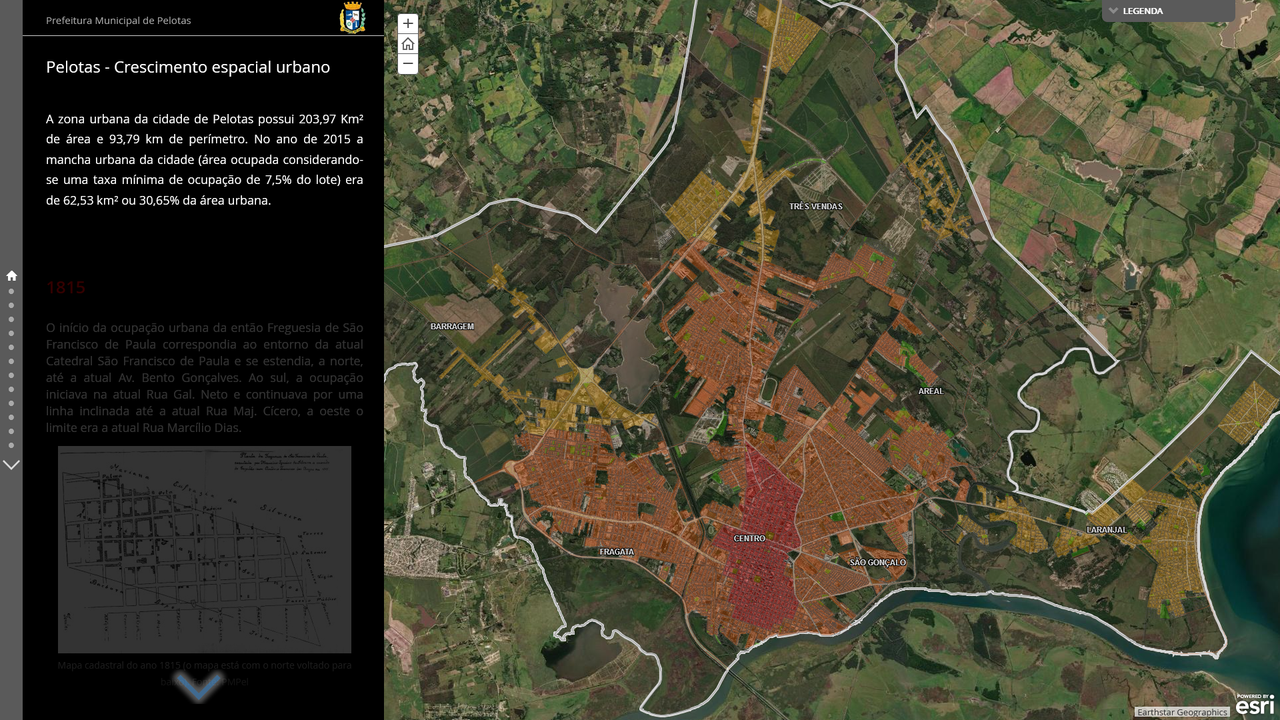Return map to default extent via home icon
Viewport: 1280px width, 720px height.
point(408,43)
